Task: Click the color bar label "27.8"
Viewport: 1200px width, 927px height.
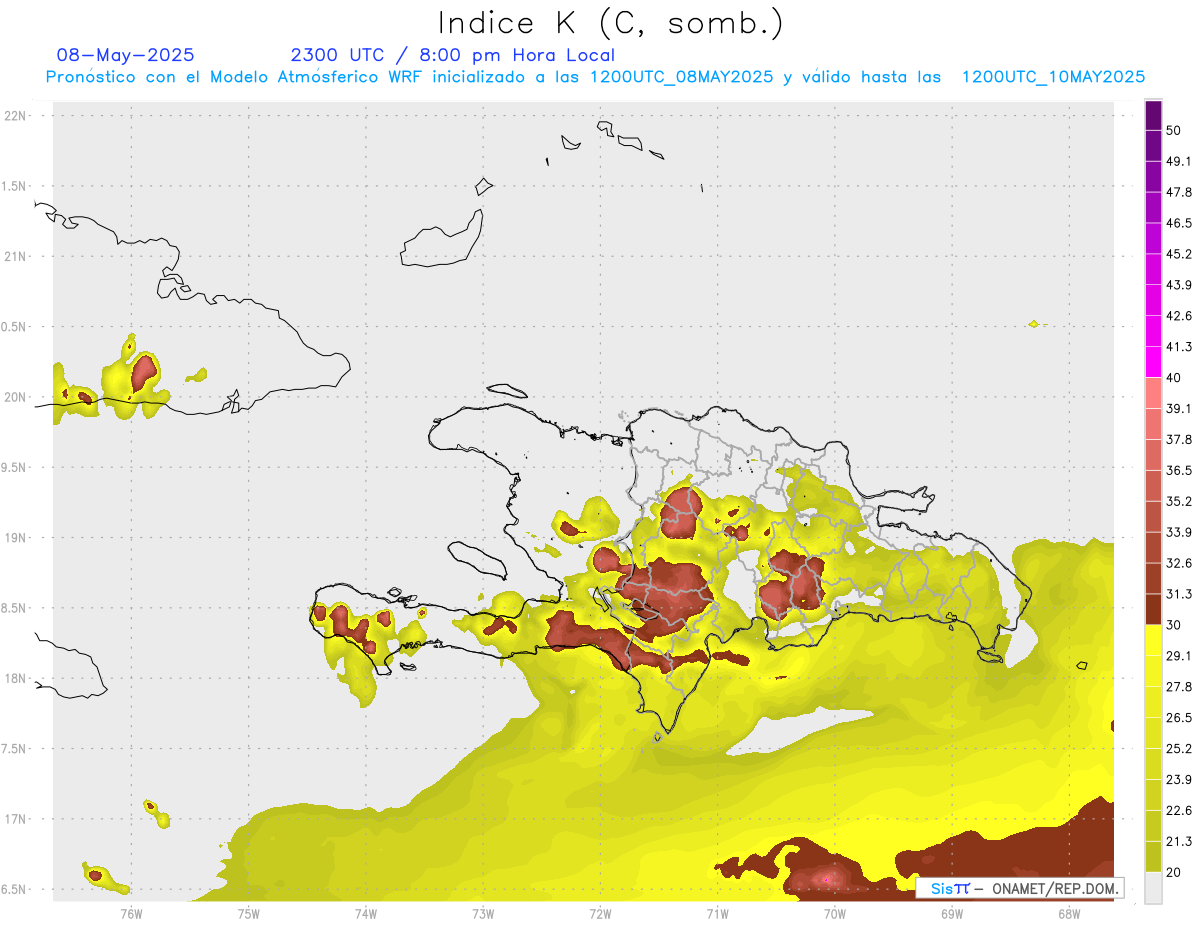Action: coord(1179,687)
